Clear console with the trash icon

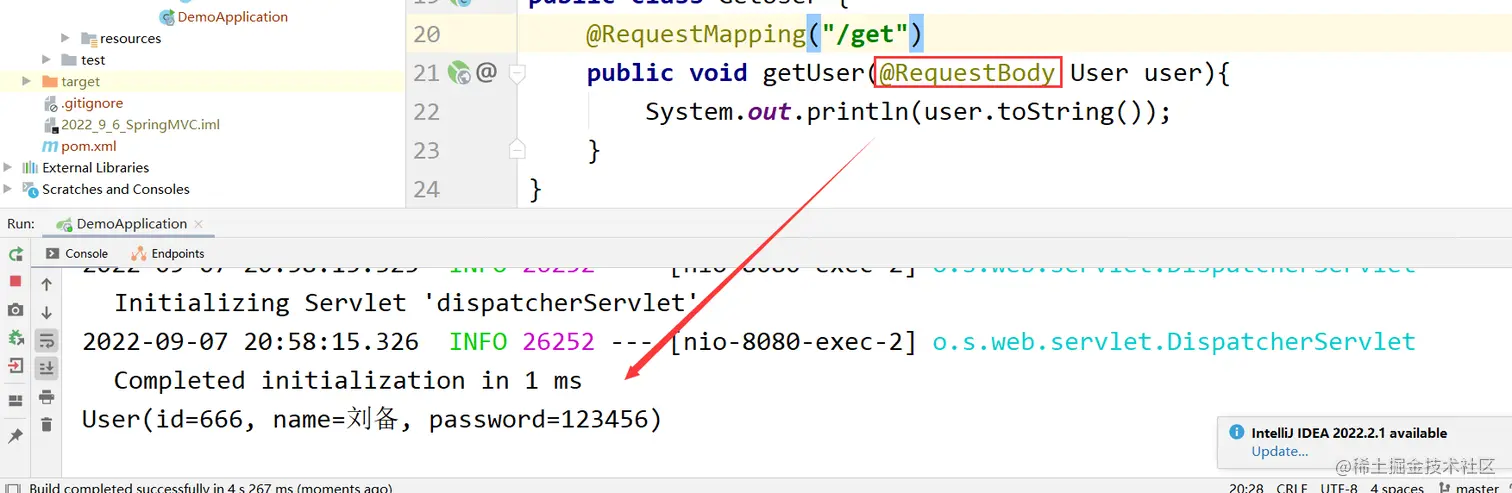click(x=46, y=425)
